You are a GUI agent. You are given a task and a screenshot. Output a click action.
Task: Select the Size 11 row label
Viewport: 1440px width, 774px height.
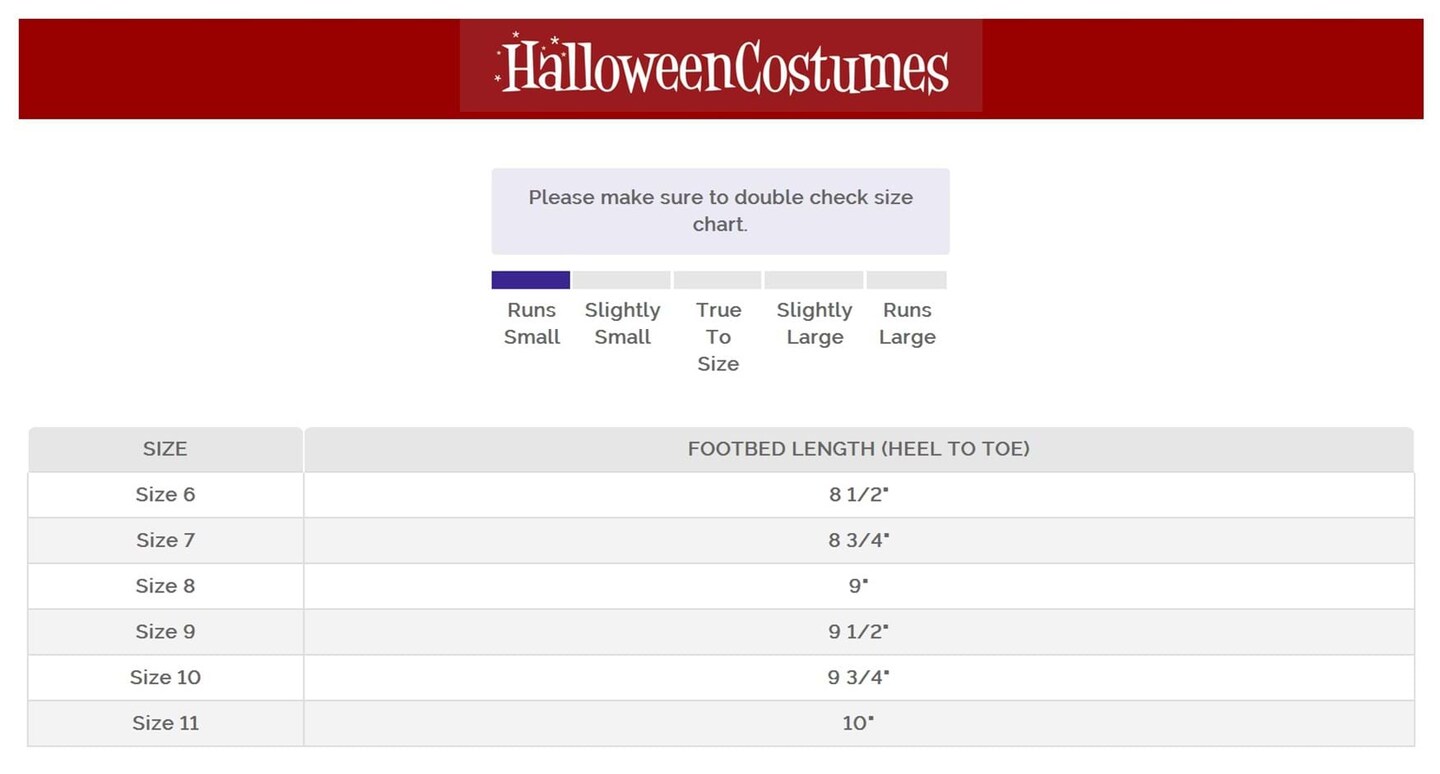click(165, 723)
